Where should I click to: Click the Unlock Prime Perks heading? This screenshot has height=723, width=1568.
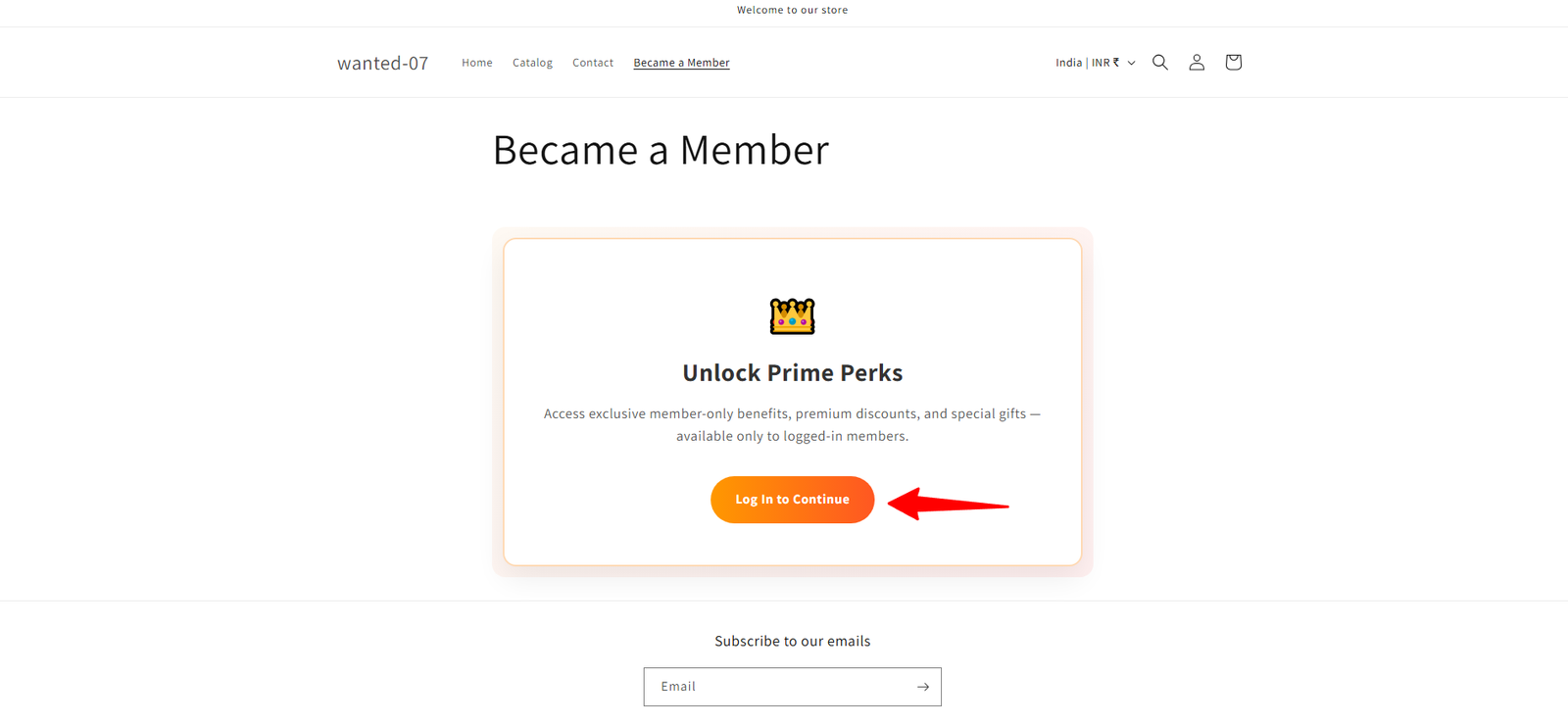click(x=792, y=372)
